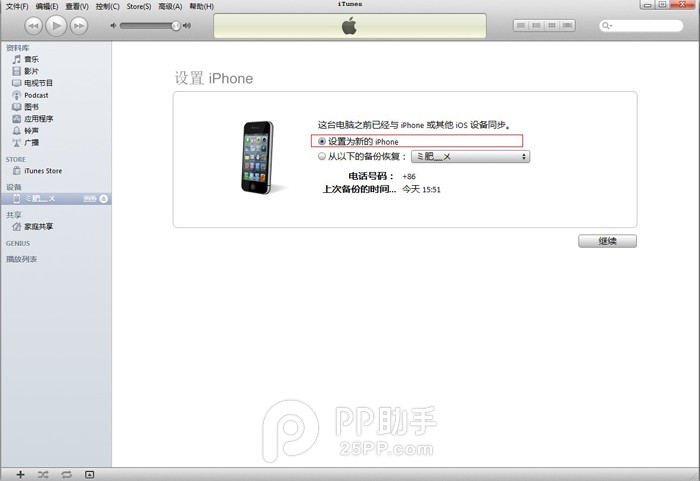Switch to Cover Flow view icon
Viewport: 700px width, 481px height.
click(x=567, y=25)
